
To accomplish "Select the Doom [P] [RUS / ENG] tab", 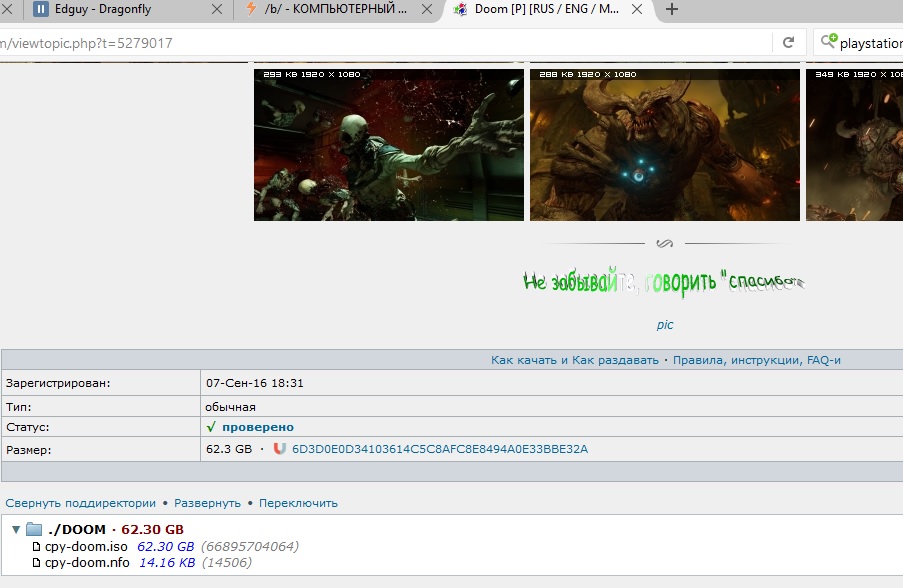I will click(546, 10).
